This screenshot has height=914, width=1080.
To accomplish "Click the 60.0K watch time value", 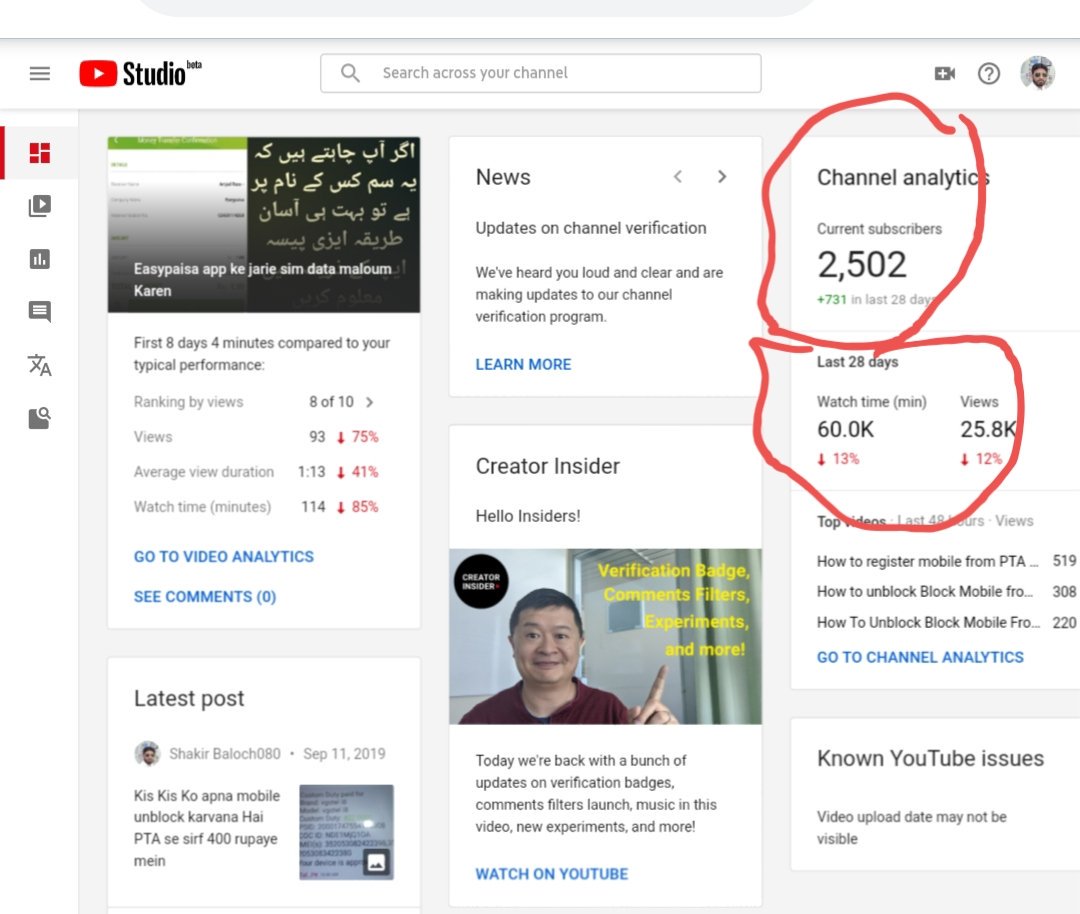I will click(x=845, y=429).
